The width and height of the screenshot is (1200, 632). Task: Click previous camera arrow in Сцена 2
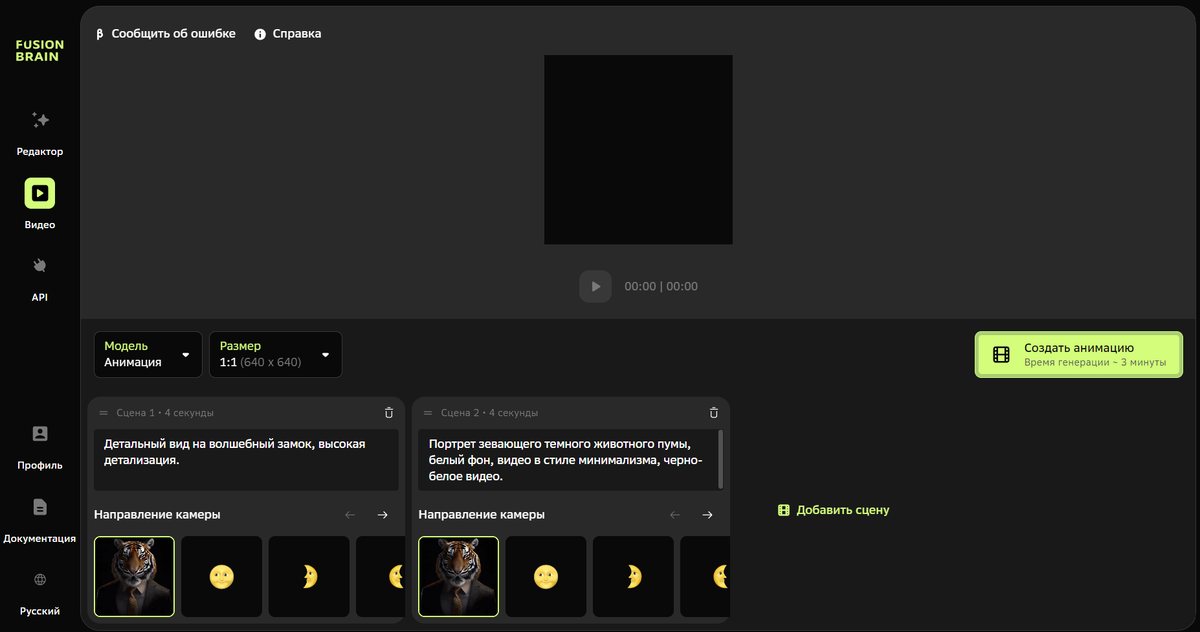click(x=675, y=515)
